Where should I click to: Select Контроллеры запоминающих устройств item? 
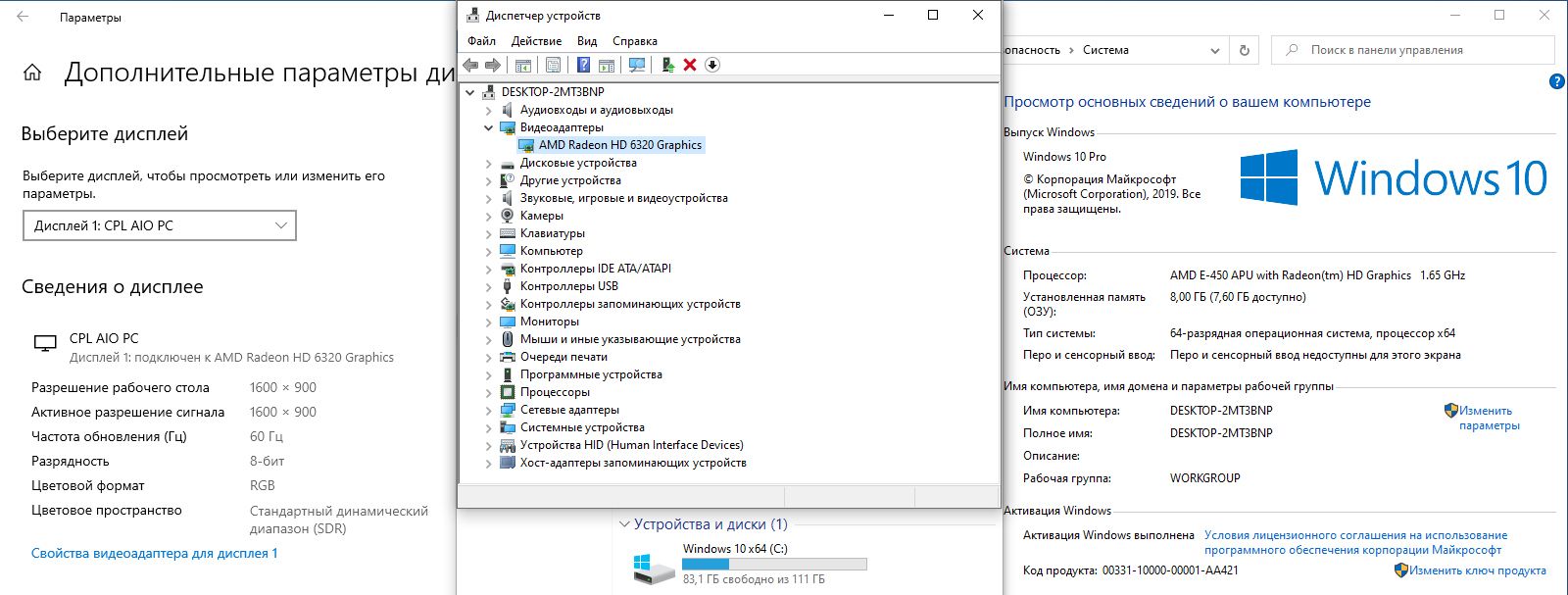pos(630,304)
